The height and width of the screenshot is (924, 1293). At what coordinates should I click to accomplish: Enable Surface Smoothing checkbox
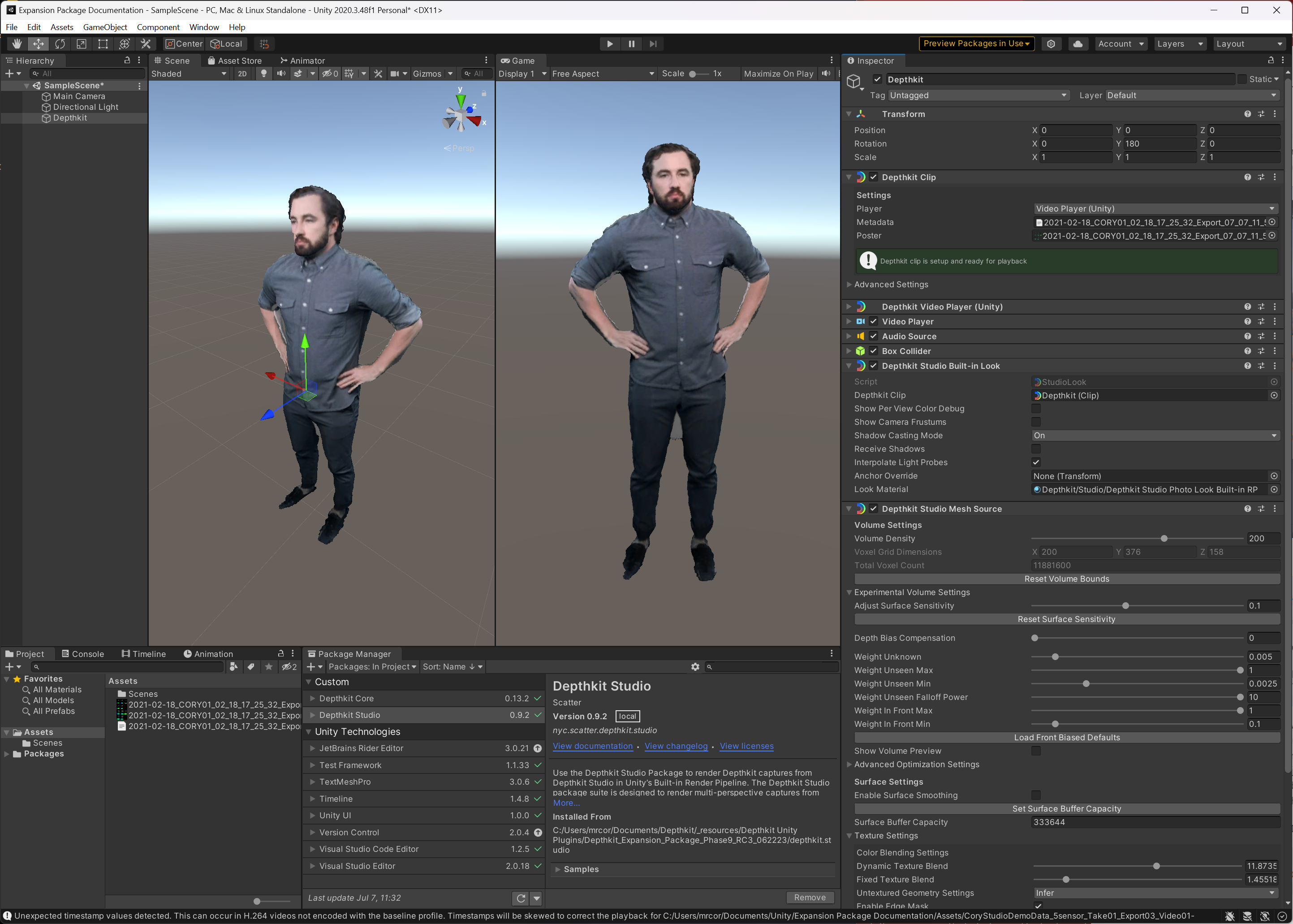1036,795
